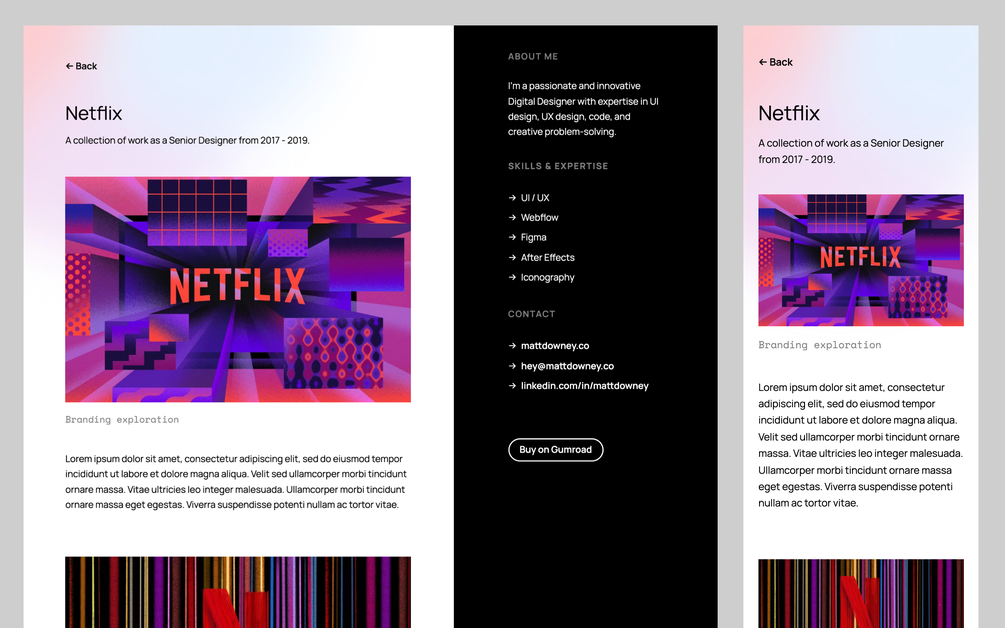The height and width of the screenshot is (628, 1005).
Task: Click the arrow icon beside Webflow
Action: point(512,218)
